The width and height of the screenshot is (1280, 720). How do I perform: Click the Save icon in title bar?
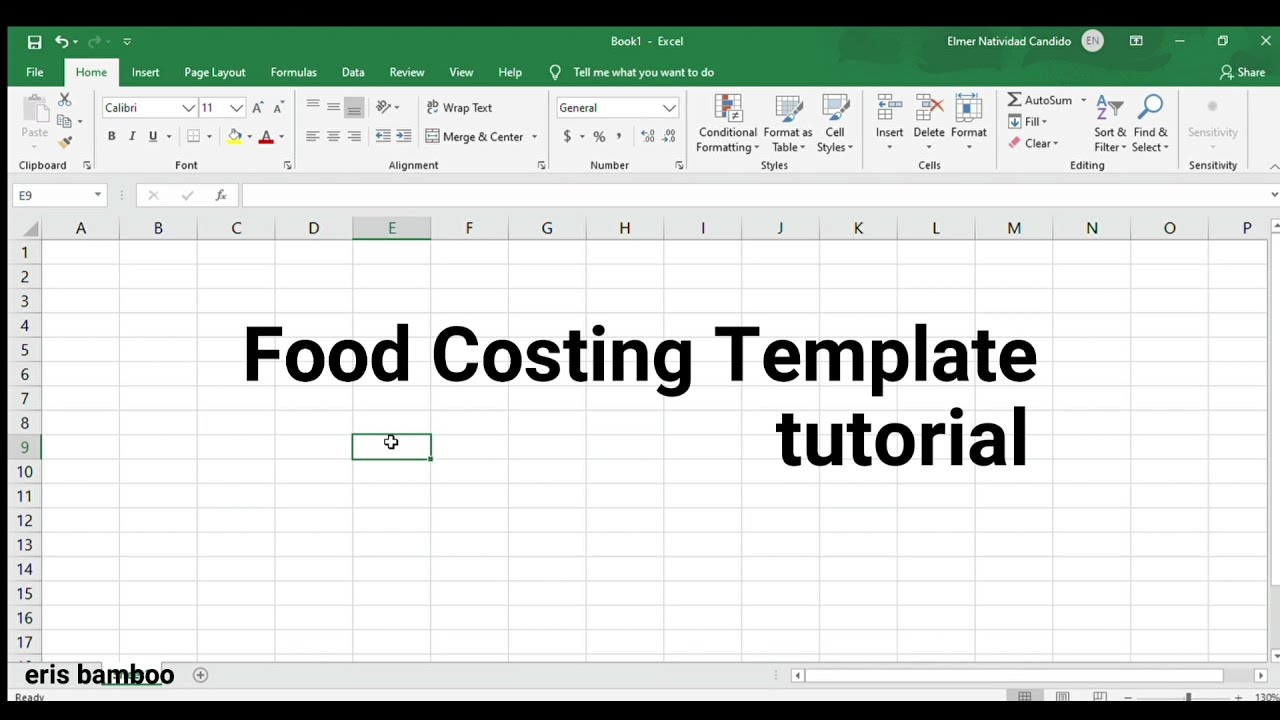pos(34,42)
